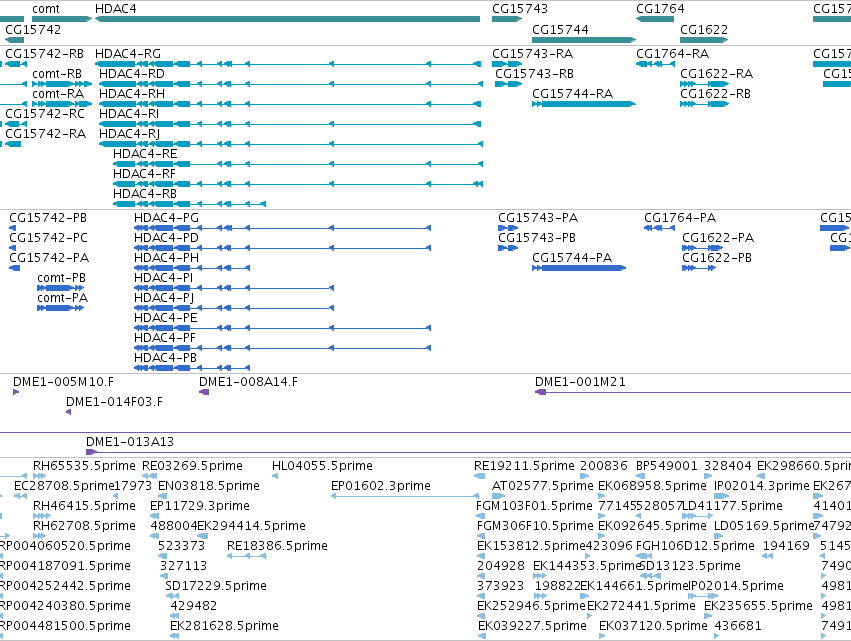Click protein CG15743-PA
The height and width of the screenshot is (641, 851).
click(538, 218)
